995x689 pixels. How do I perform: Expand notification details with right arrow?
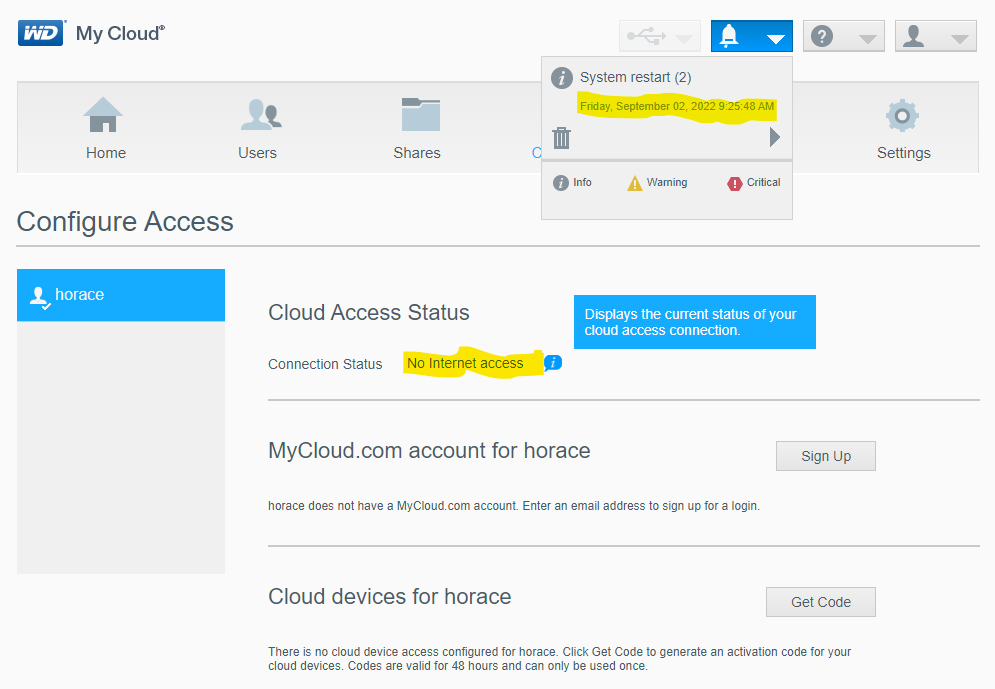point(774,137)
